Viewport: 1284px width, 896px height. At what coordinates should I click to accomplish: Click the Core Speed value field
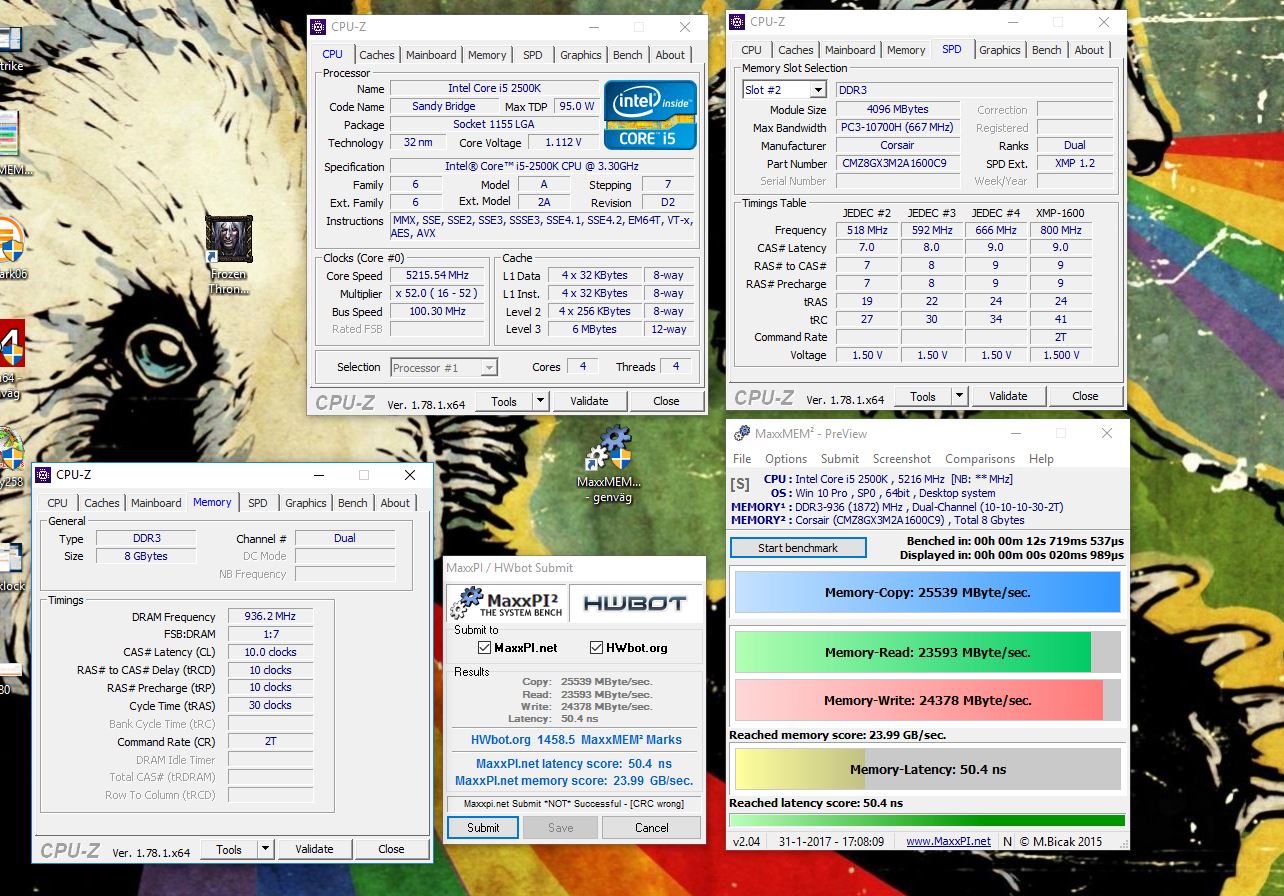click(437, 275)
